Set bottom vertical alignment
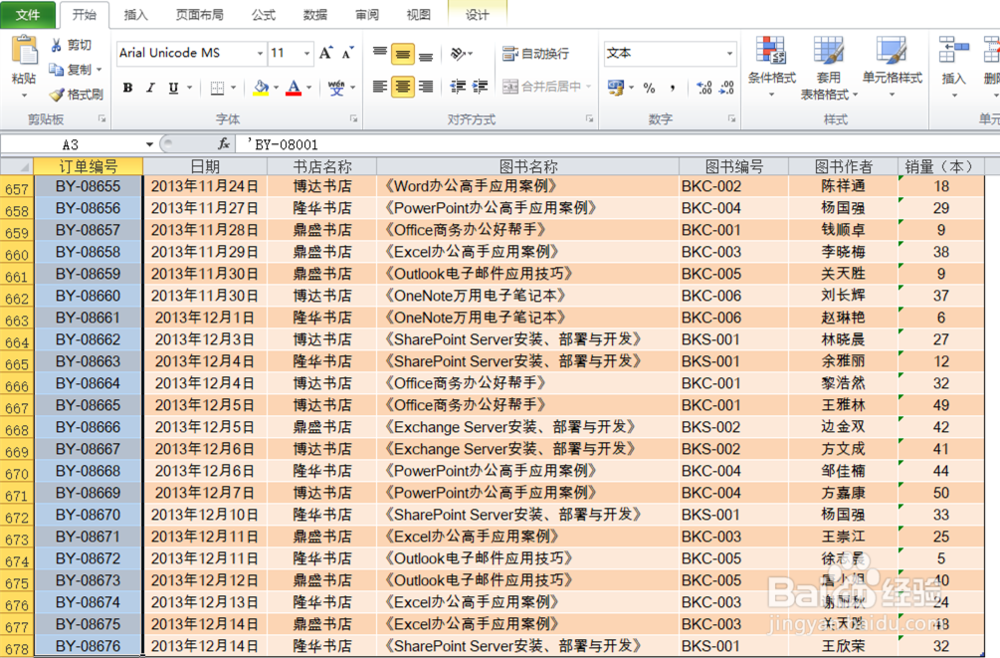1000x658 pixels. point(426,54)
